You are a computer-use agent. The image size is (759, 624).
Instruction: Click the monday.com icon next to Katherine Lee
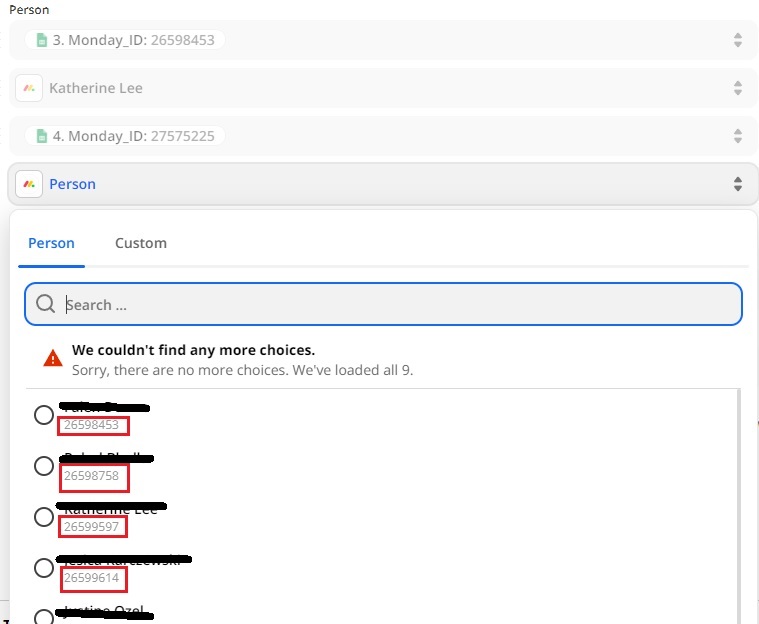pos(29,88)
